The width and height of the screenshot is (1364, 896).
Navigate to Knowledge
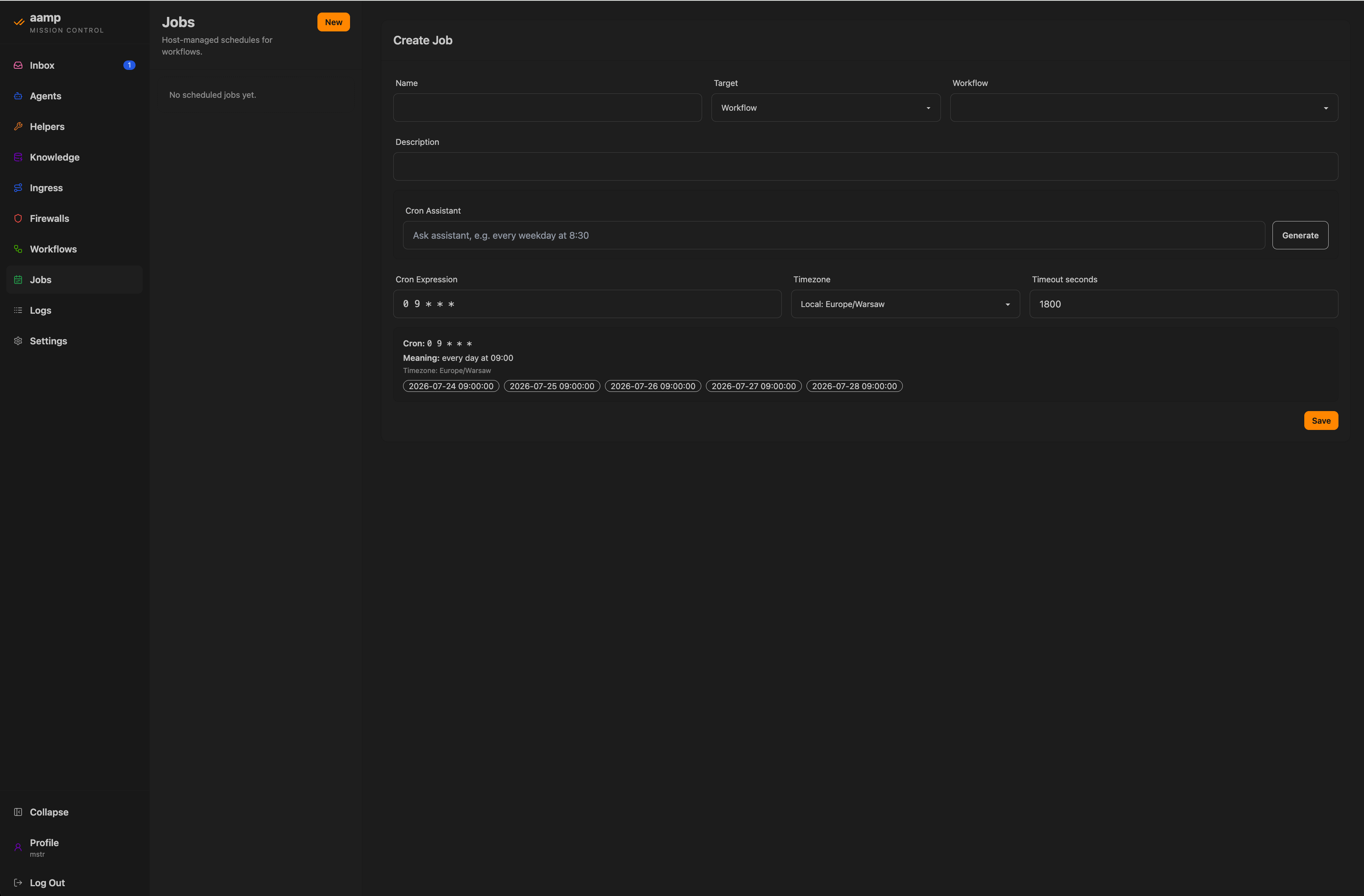click(75, 157)
